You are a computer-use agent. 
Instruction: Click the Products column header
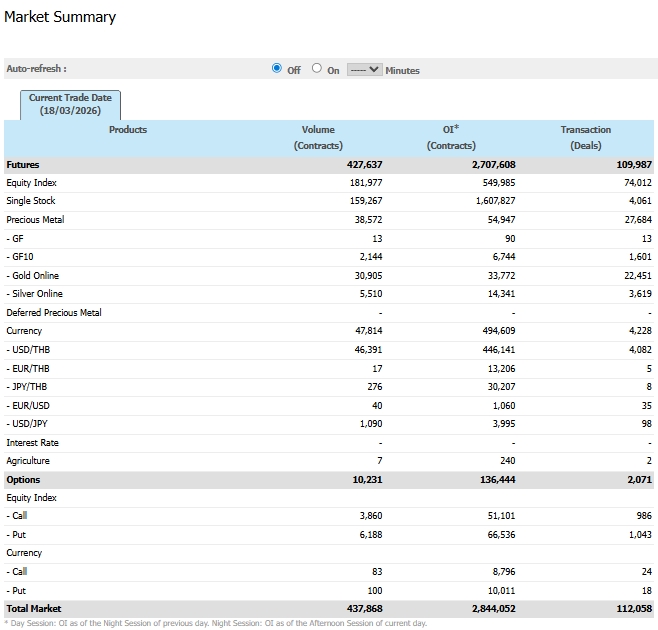pyautogui.click(x=128, y=130)
